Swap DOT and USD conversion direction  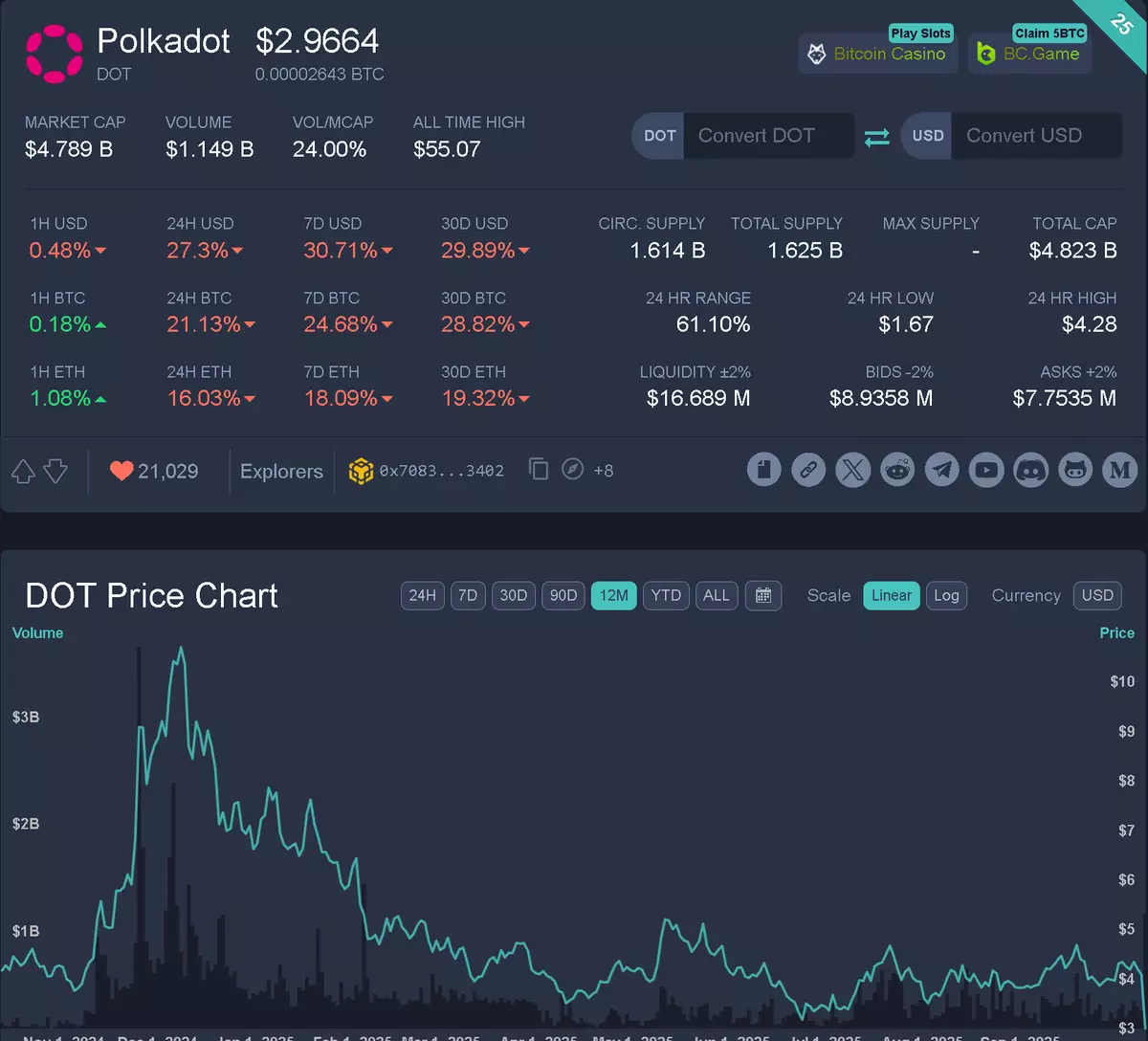coord(877,137)
